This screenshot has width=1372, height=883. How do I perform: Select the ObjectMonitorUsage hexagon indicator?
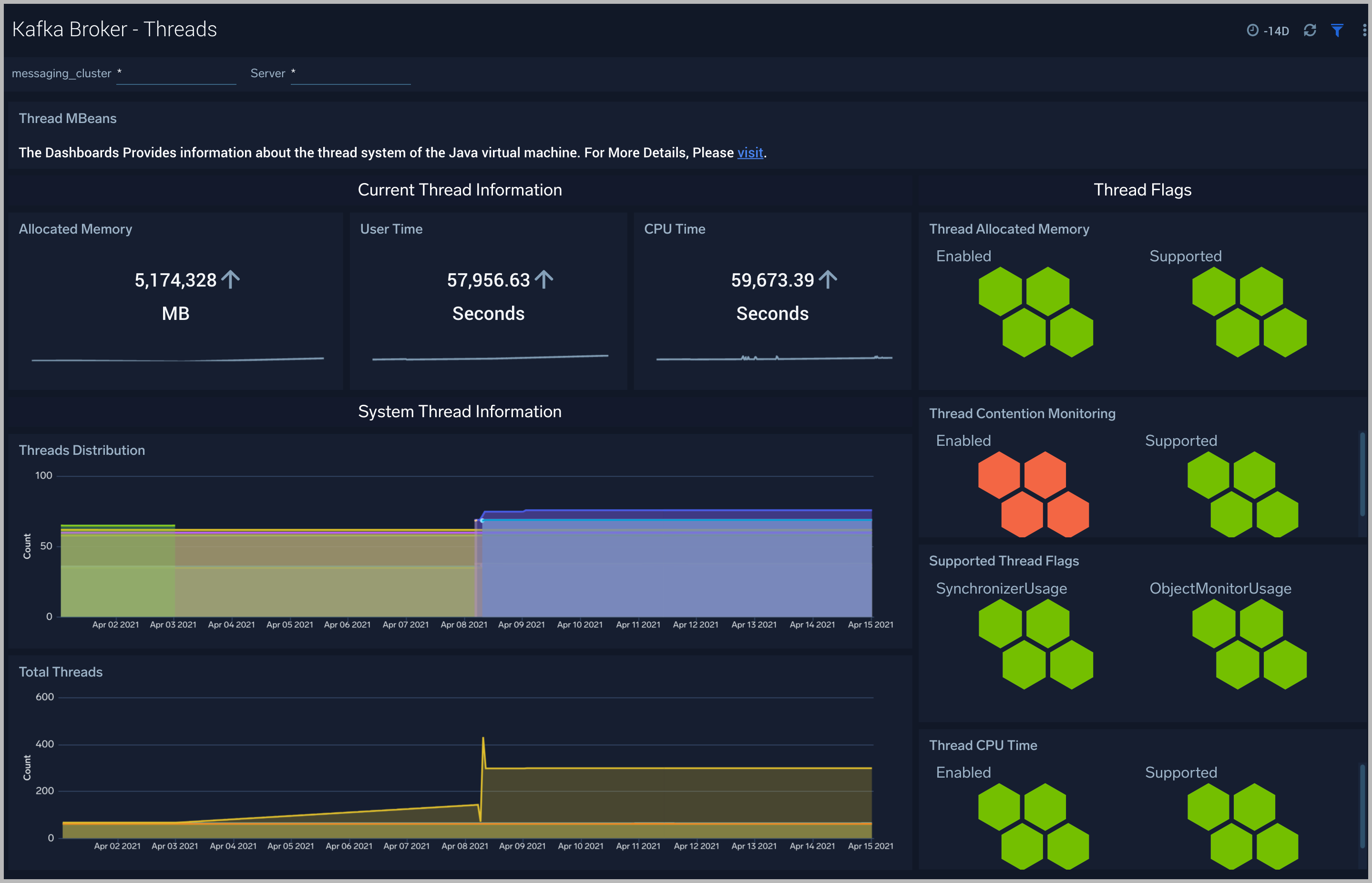pos(1251,643)
